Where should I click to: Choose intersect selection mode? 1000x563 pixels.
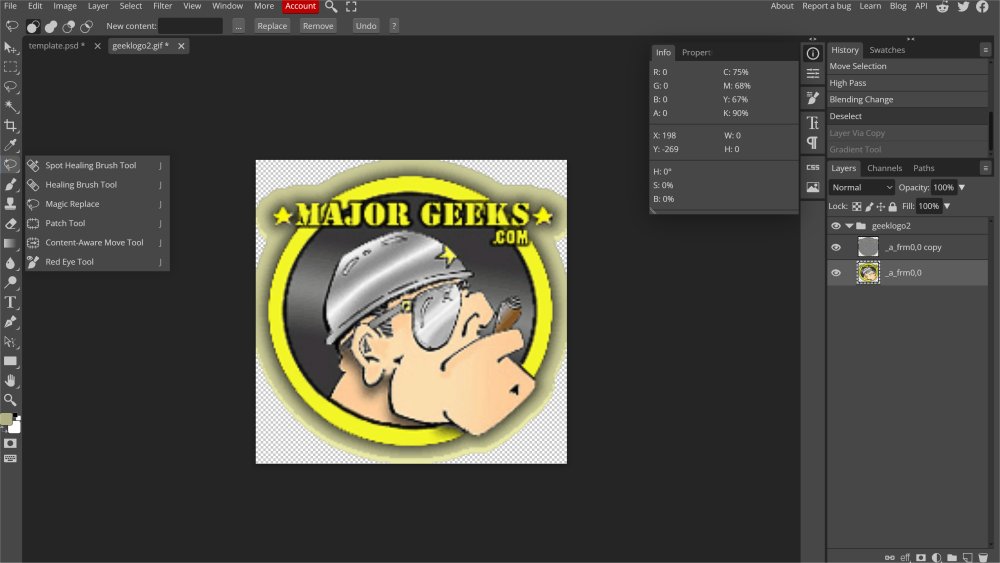coord(86,26)
